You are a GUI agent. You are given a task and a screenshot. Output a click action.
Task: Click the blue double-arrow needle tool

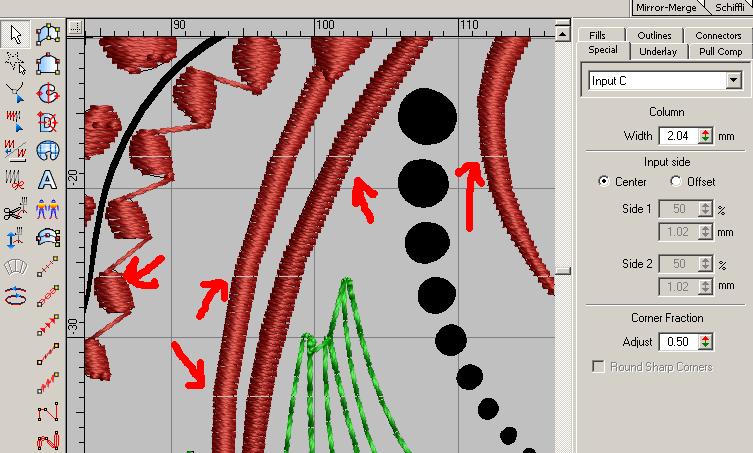pos(16,238)
